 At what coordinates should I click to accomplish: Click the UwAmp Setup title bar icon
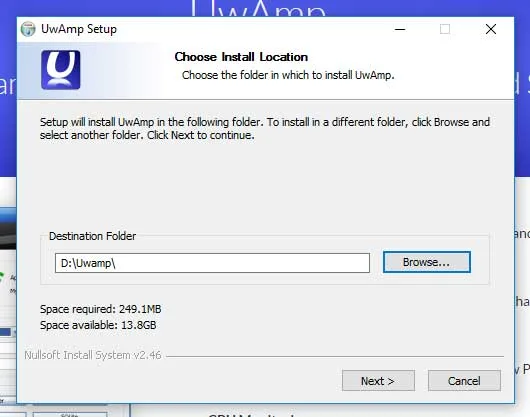click(x=28, y=29)
